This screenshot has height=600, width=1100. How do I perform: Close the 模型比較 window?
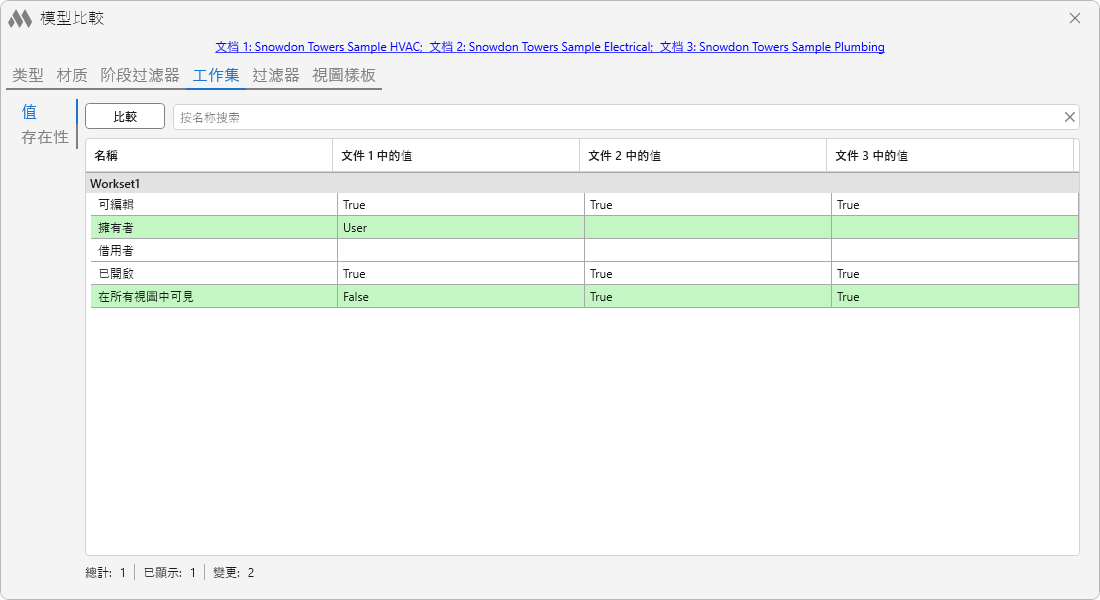point(1075,18)
